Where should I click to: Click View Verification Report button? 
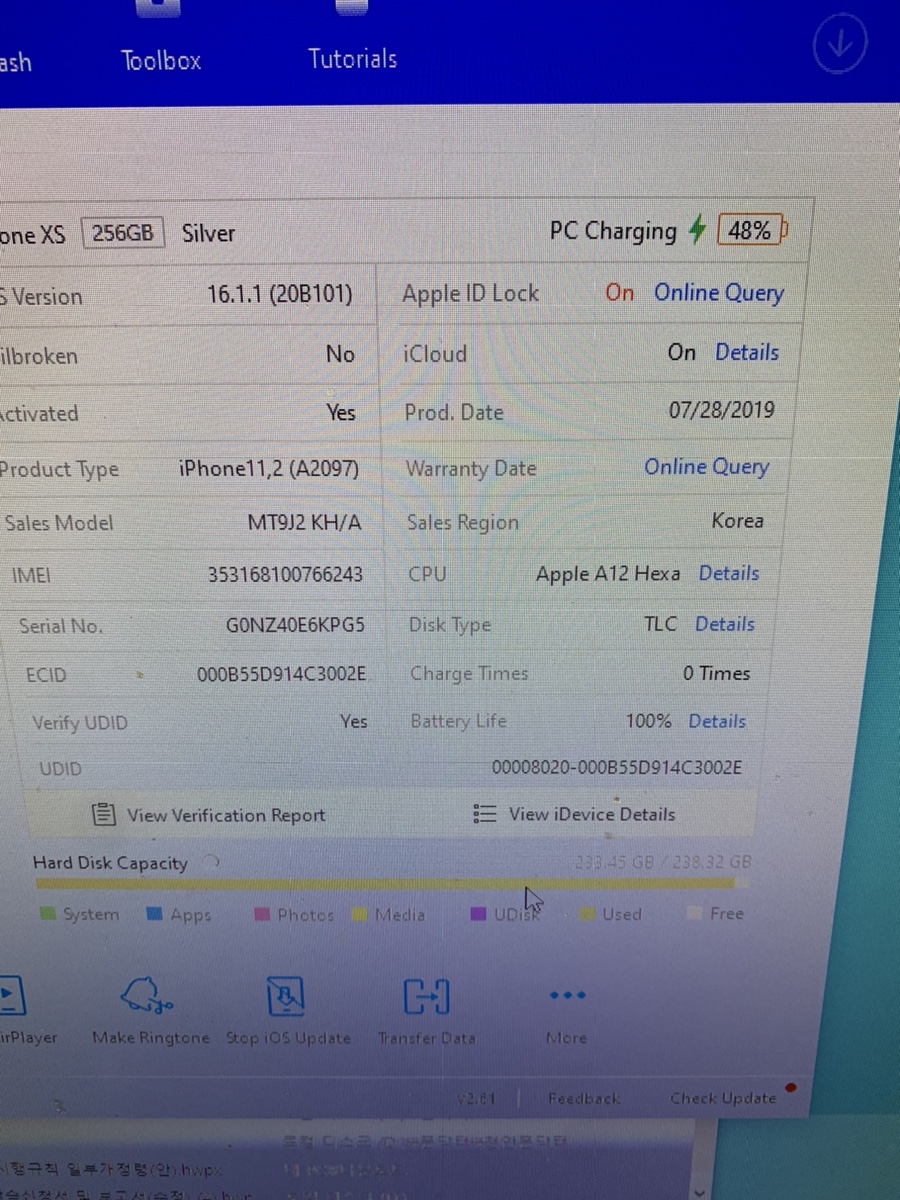(x=209, y=815)
